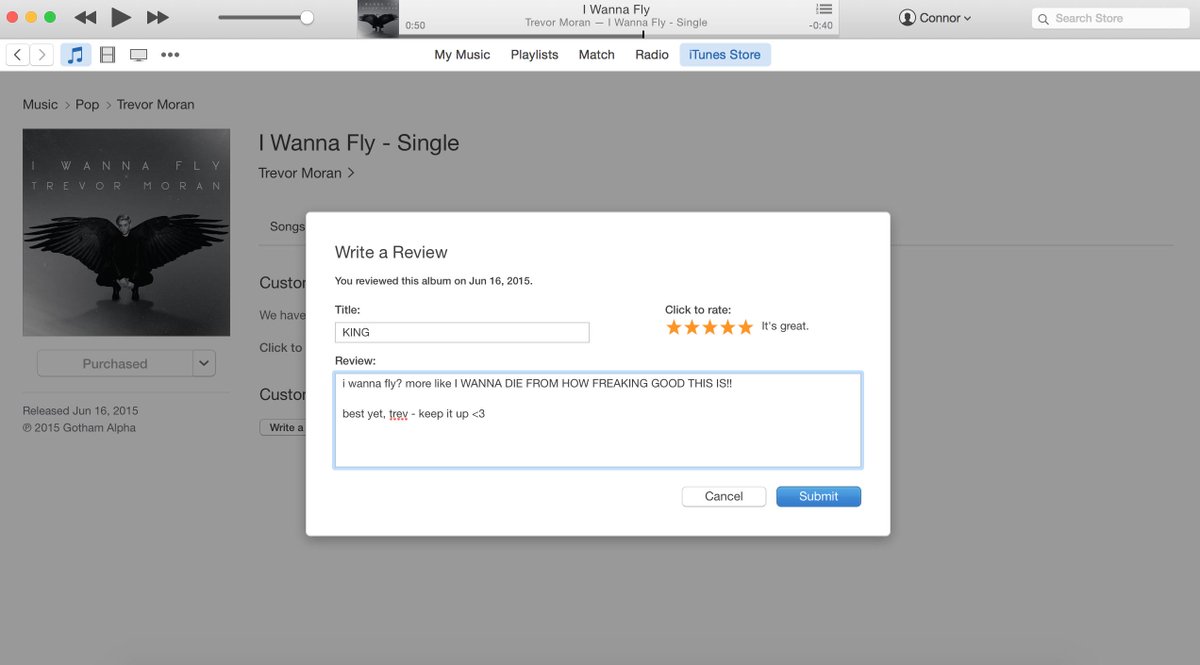The height and width of the screenshot is (665, 1200).
Task: Click the play button
Action: (121, 17)
